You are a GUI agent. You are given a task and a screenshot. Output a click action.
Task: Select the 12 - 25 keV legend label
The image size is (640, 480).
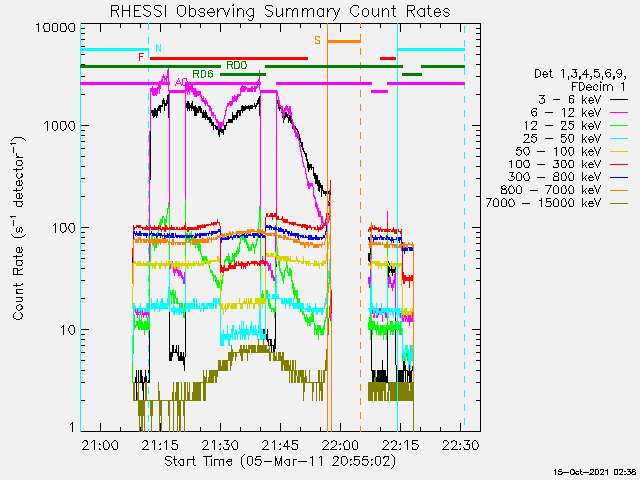pos(562,125)
